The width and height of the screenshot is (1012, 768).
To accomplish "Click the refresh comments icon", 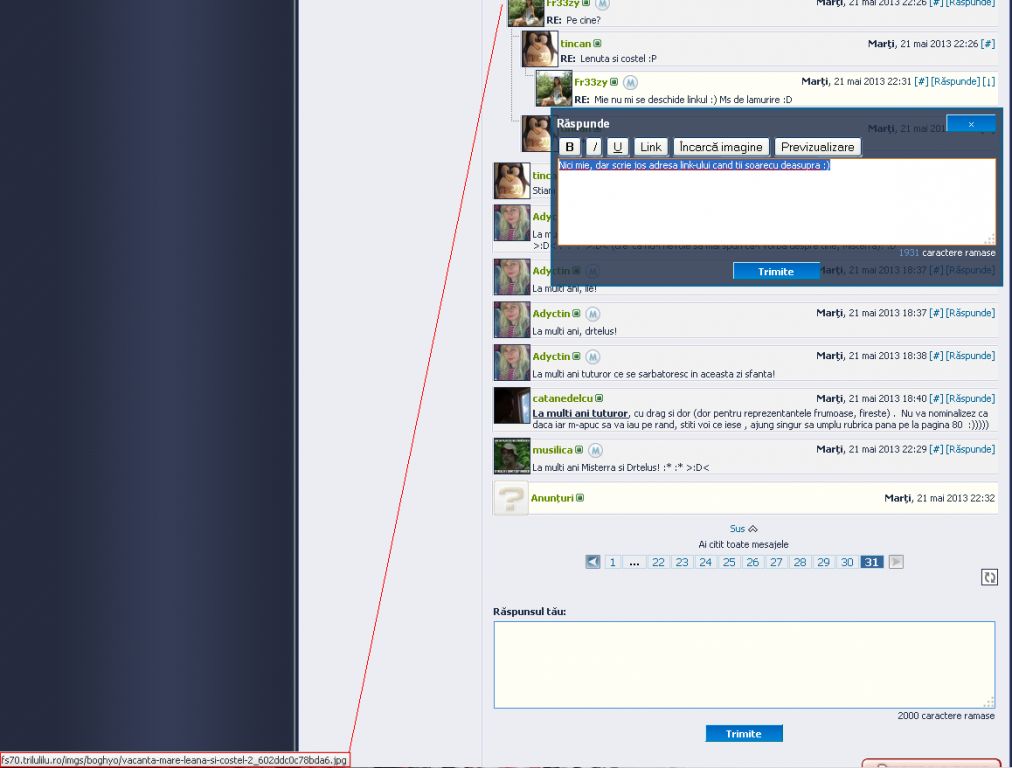I will [x=989, y=577].
